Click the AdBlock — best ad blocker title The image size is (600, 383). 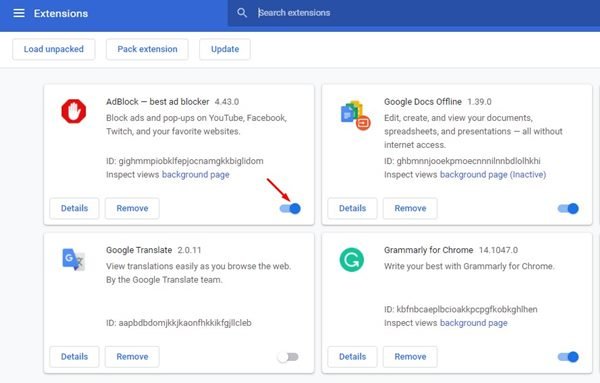pos(158,102)
